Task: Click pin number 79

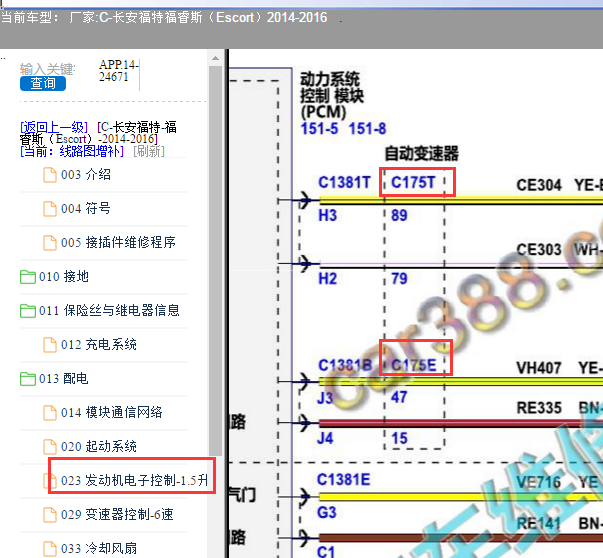Action: pos(399,278)
